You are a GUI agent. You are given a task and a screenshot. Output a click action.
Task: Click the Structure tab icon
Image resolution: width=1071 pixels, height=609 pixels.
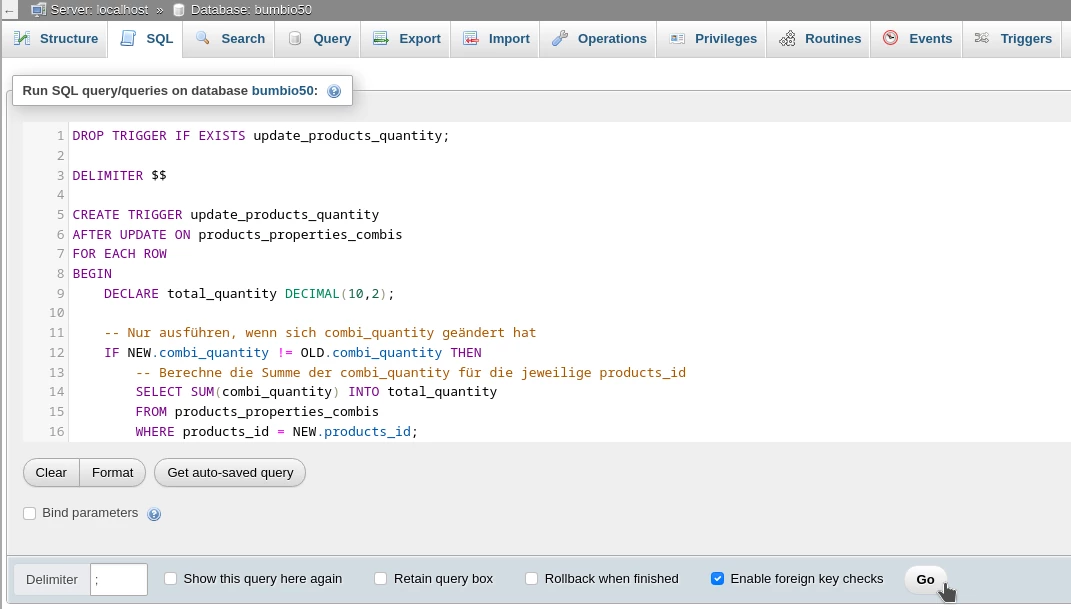22,38
